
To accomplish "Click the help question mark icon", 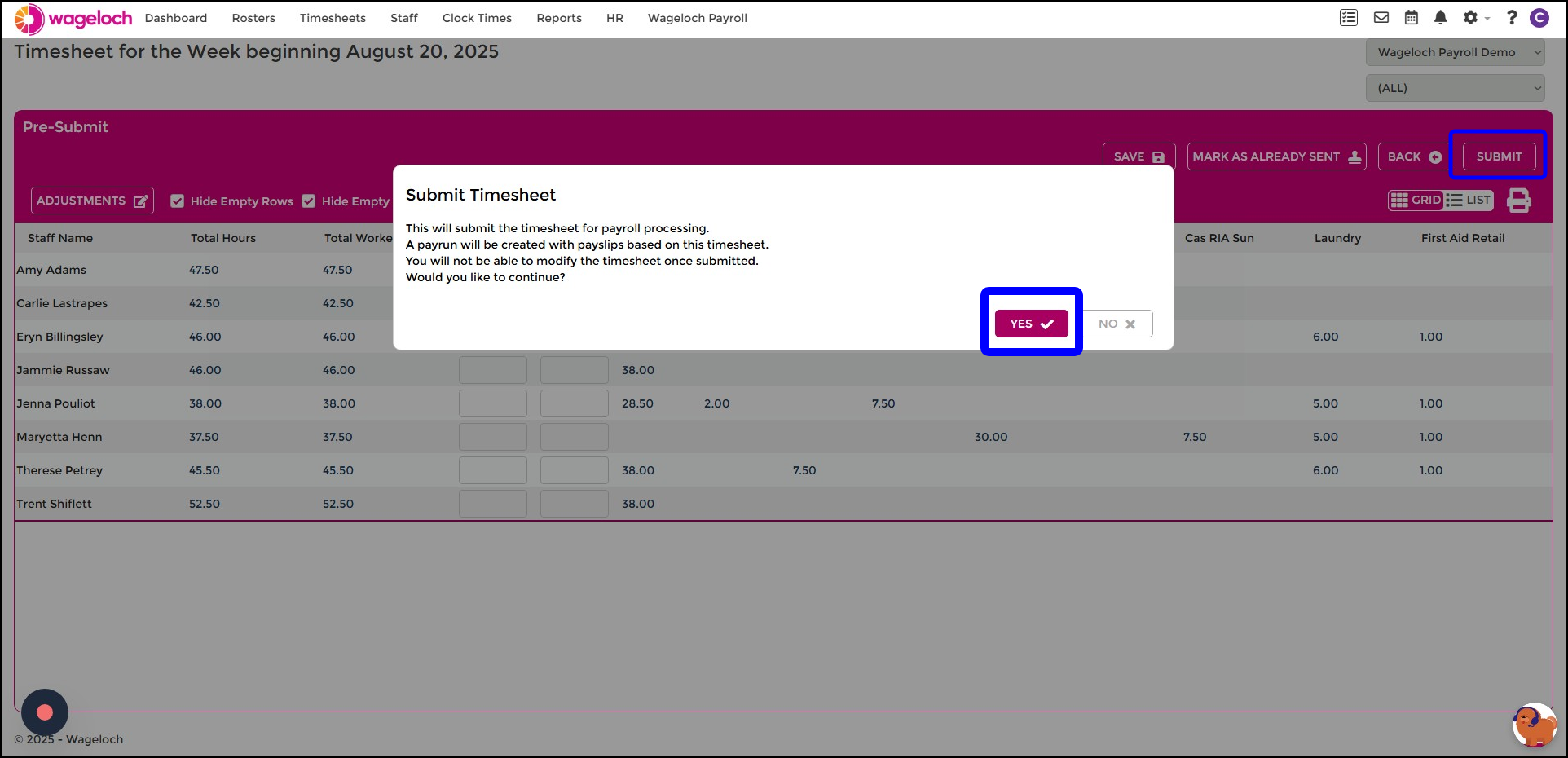I will (x=1512, y=18).
